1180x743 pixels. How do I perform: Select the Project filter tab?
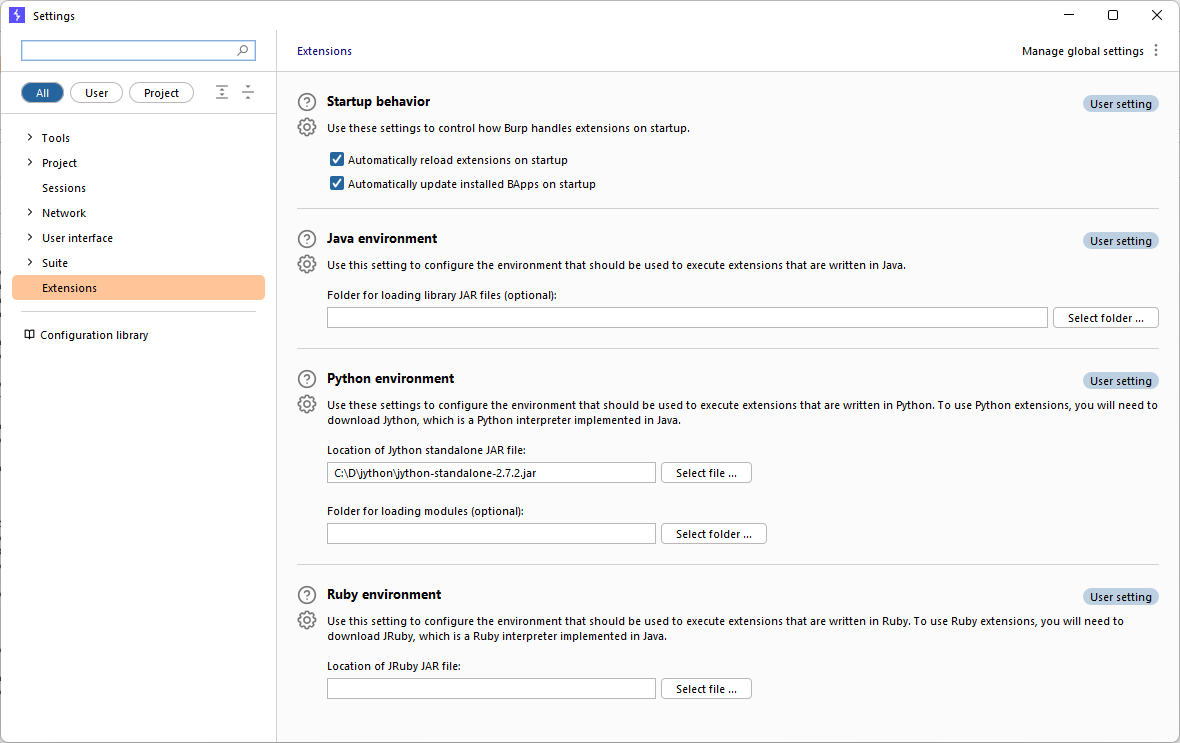[x=161, y=93]
